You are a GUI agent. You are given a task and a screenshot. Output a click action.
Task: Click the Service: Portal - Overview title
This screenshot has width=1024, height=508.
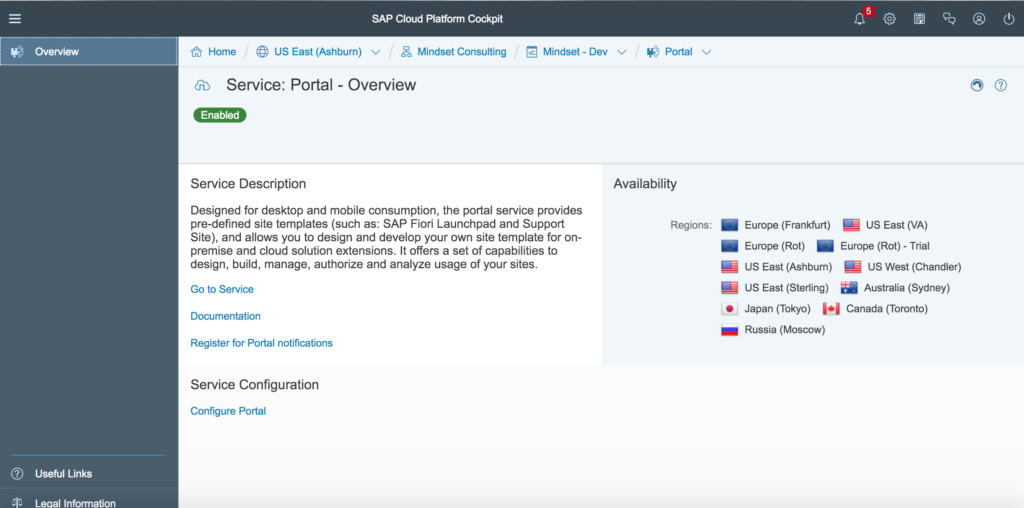click(321, 85)
